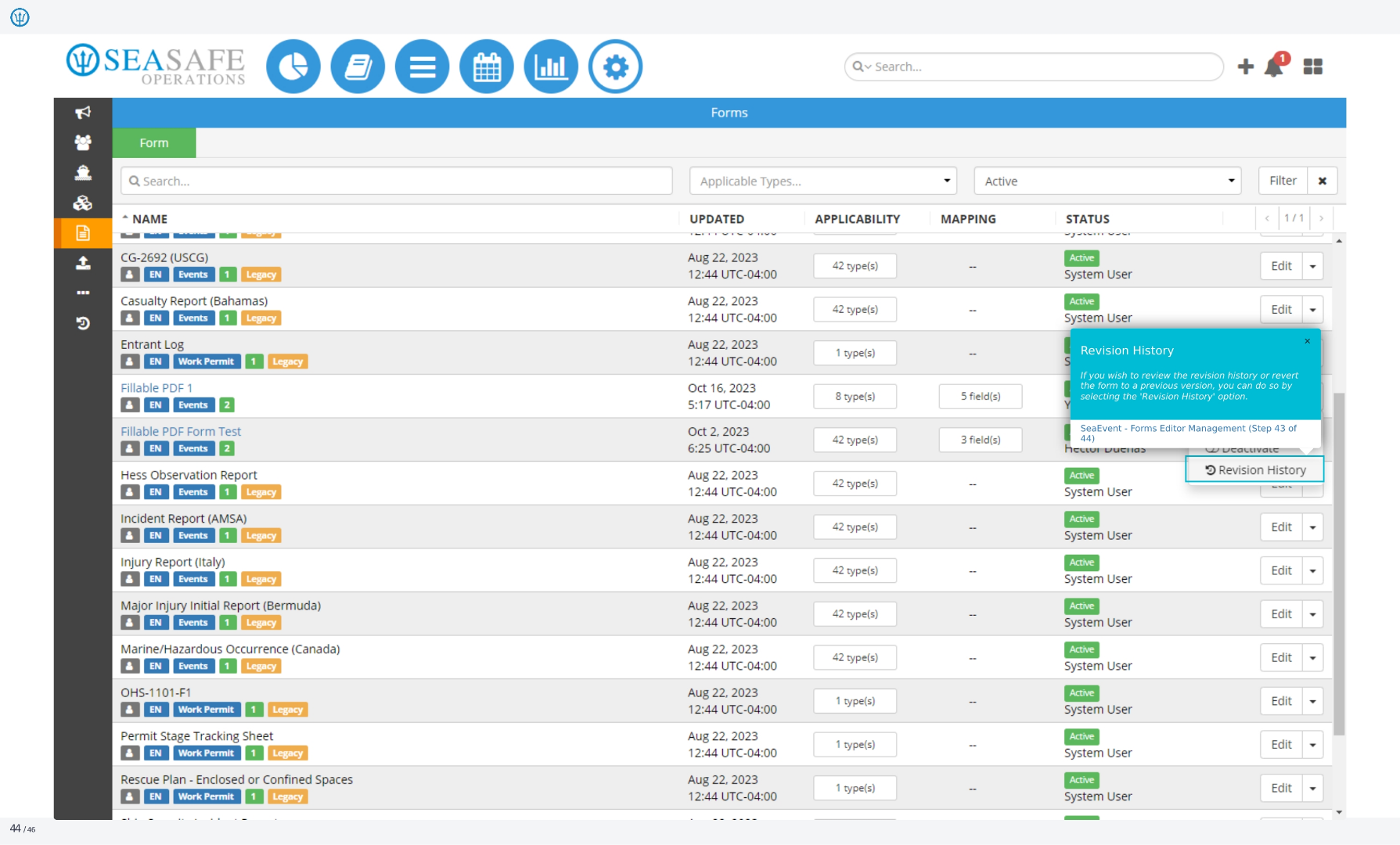Click the forms list vertical scrollbar
This screenshot has width=1400, height=845.
1339,563
